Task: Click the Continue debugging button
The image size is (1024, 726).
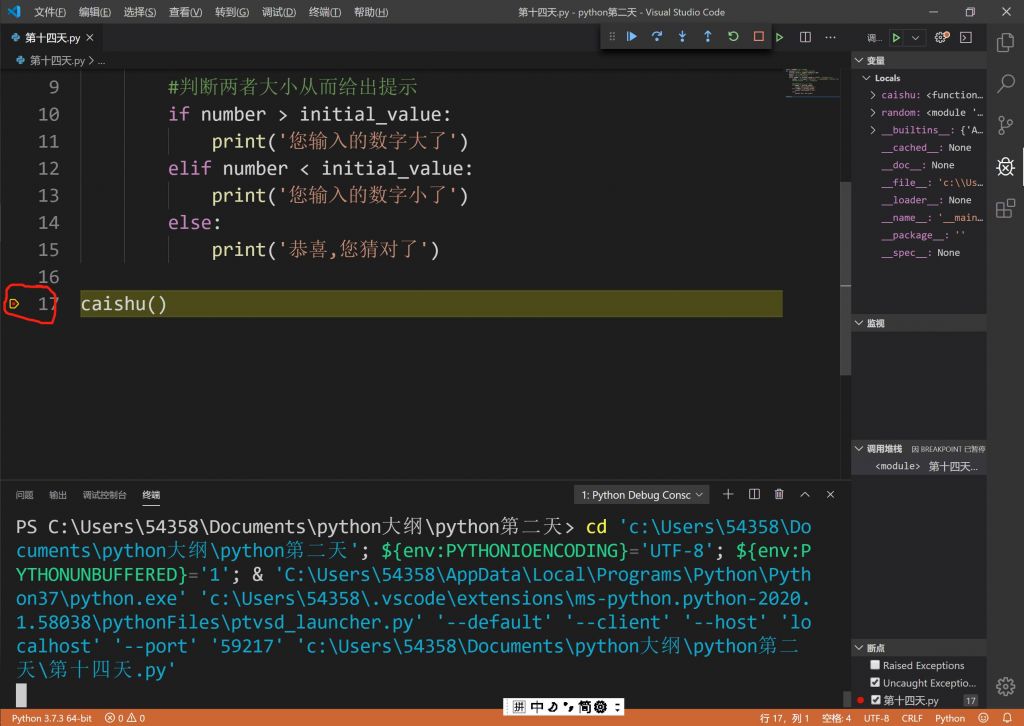Action: point(632,37)
